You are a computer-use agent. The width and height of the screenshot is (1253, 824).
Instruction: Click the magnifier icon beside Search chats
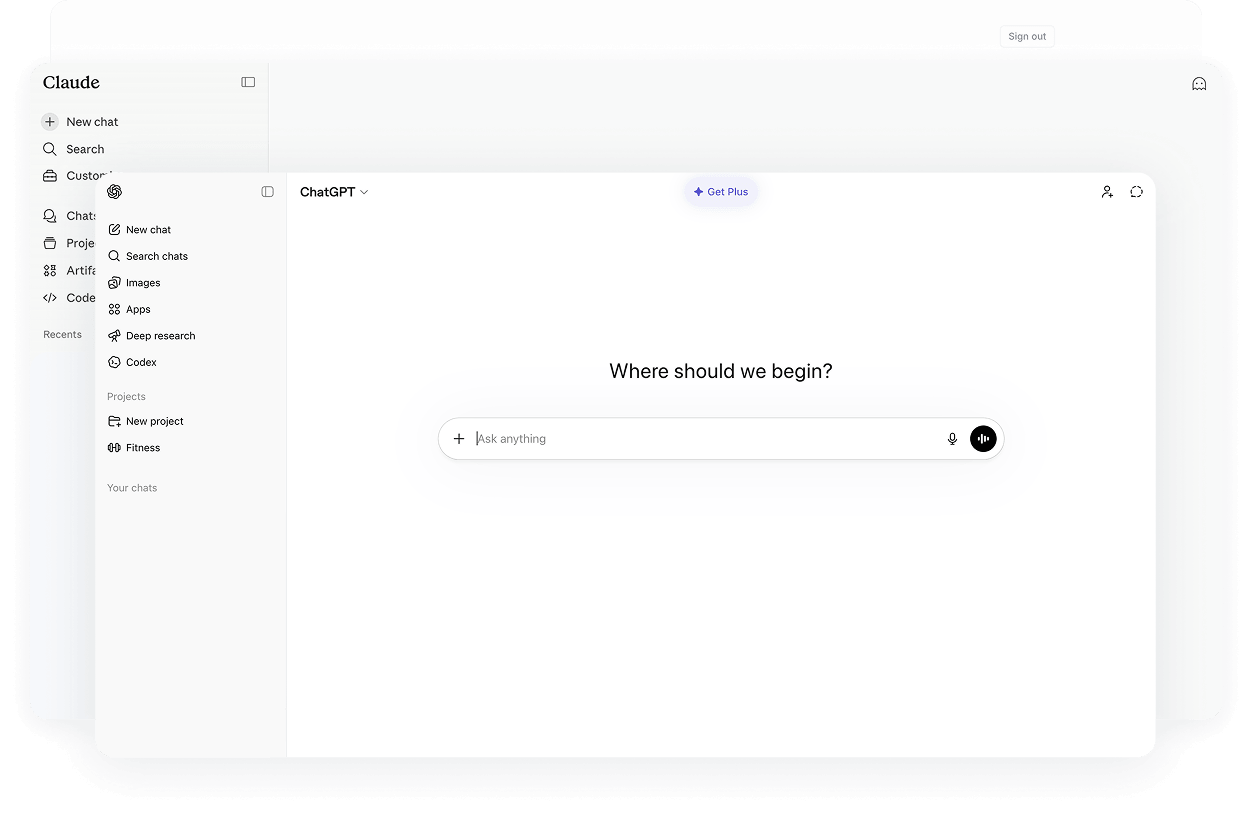click(x=114, y=256)
